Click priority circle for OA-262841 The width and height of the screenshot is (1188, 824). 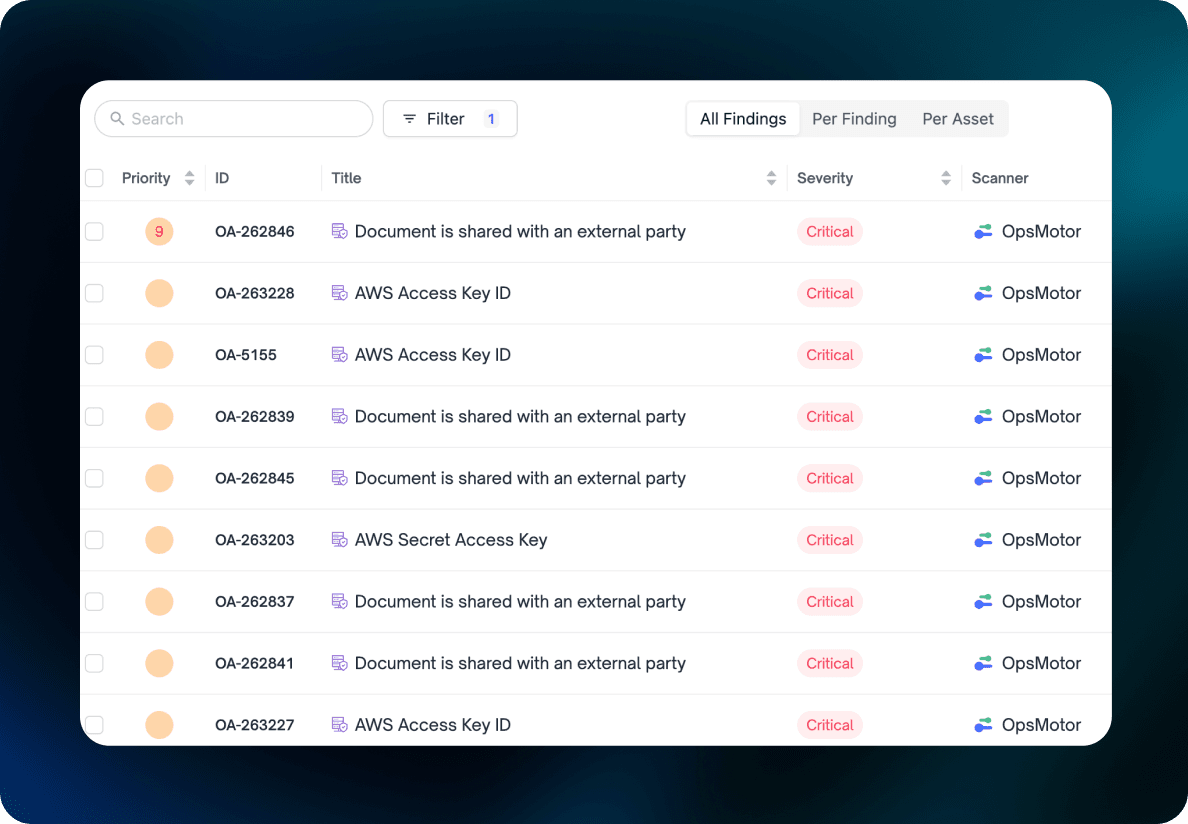click(x=159, y=663)
